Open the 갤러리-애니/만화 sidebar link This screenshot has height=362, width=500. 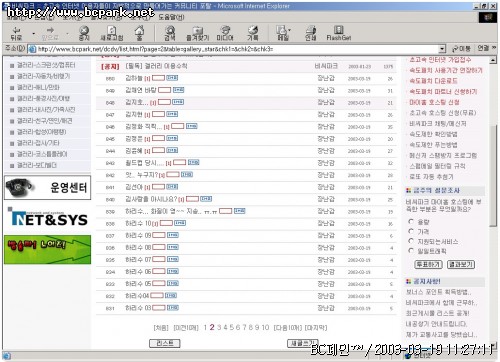(x=38, y=87)
